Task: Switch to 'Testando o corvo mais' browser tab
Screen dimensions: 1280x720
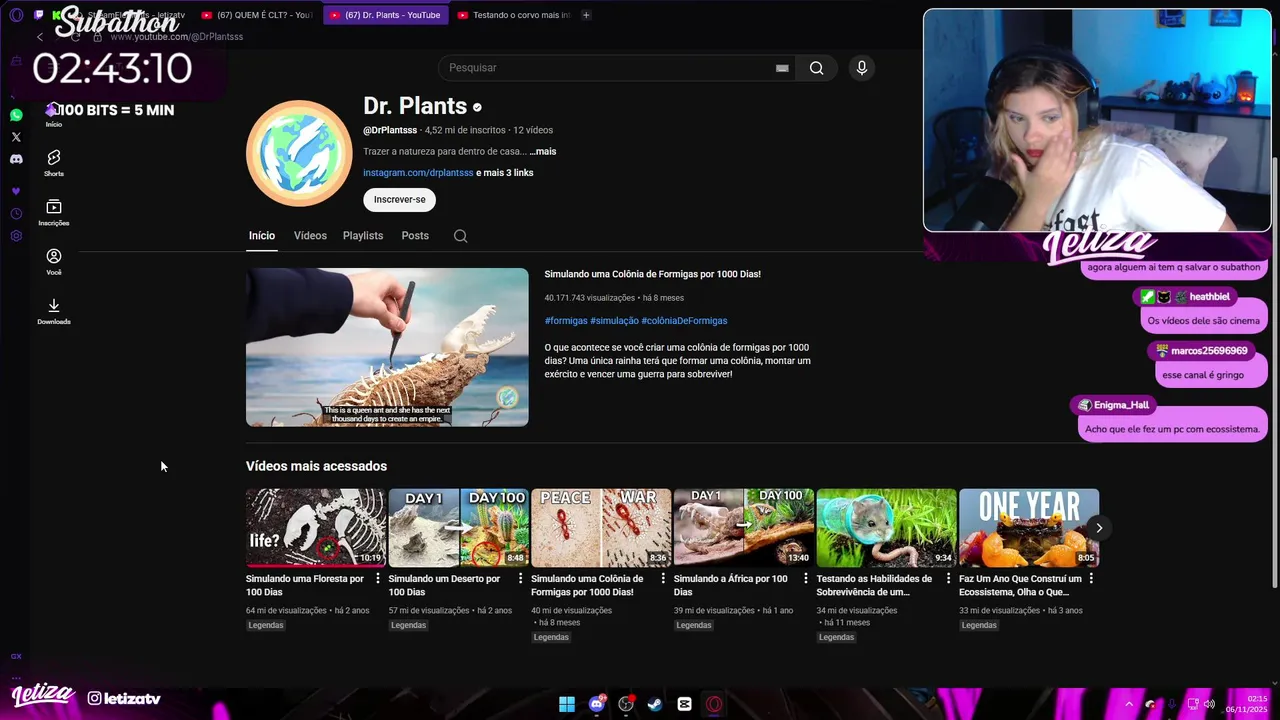Action: (x=513, y=15)
